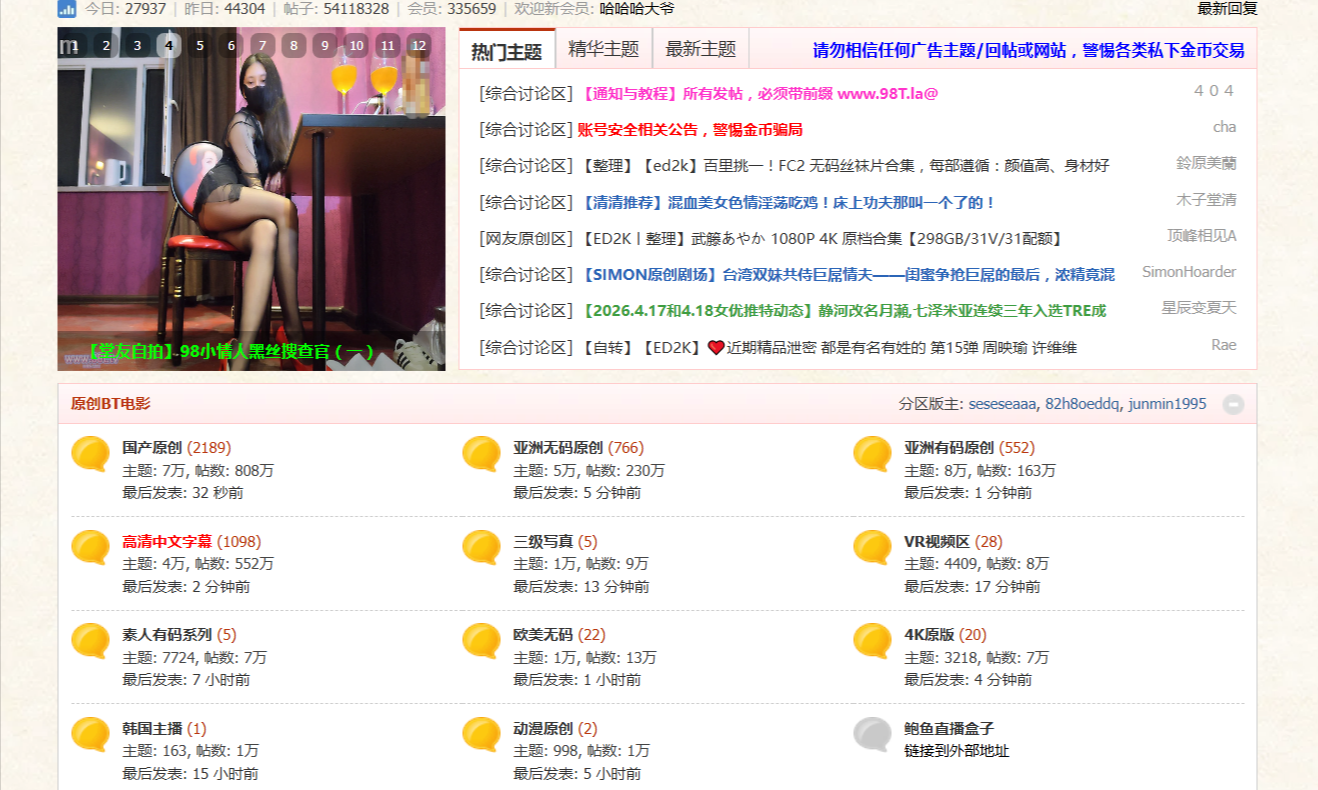The image size is (1318, 790).
Task: Open the 动漫原创 forum
Action: [543, 728]
